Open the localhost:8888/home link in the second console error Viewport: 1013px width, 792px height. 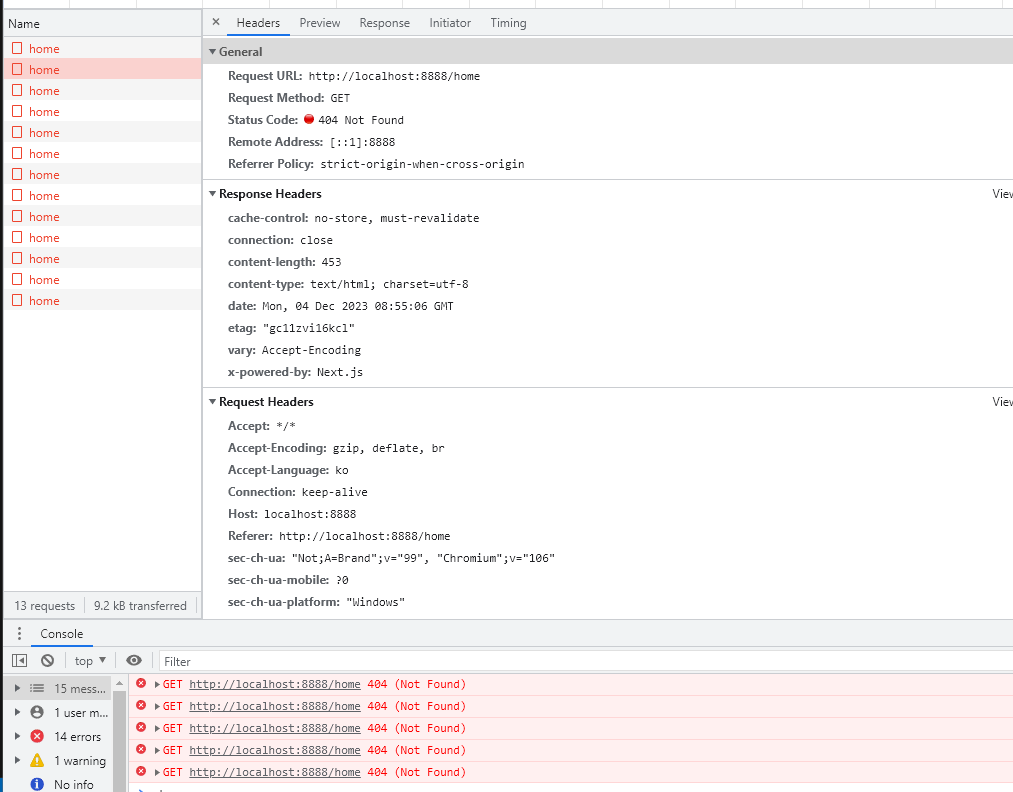[275, 706]
